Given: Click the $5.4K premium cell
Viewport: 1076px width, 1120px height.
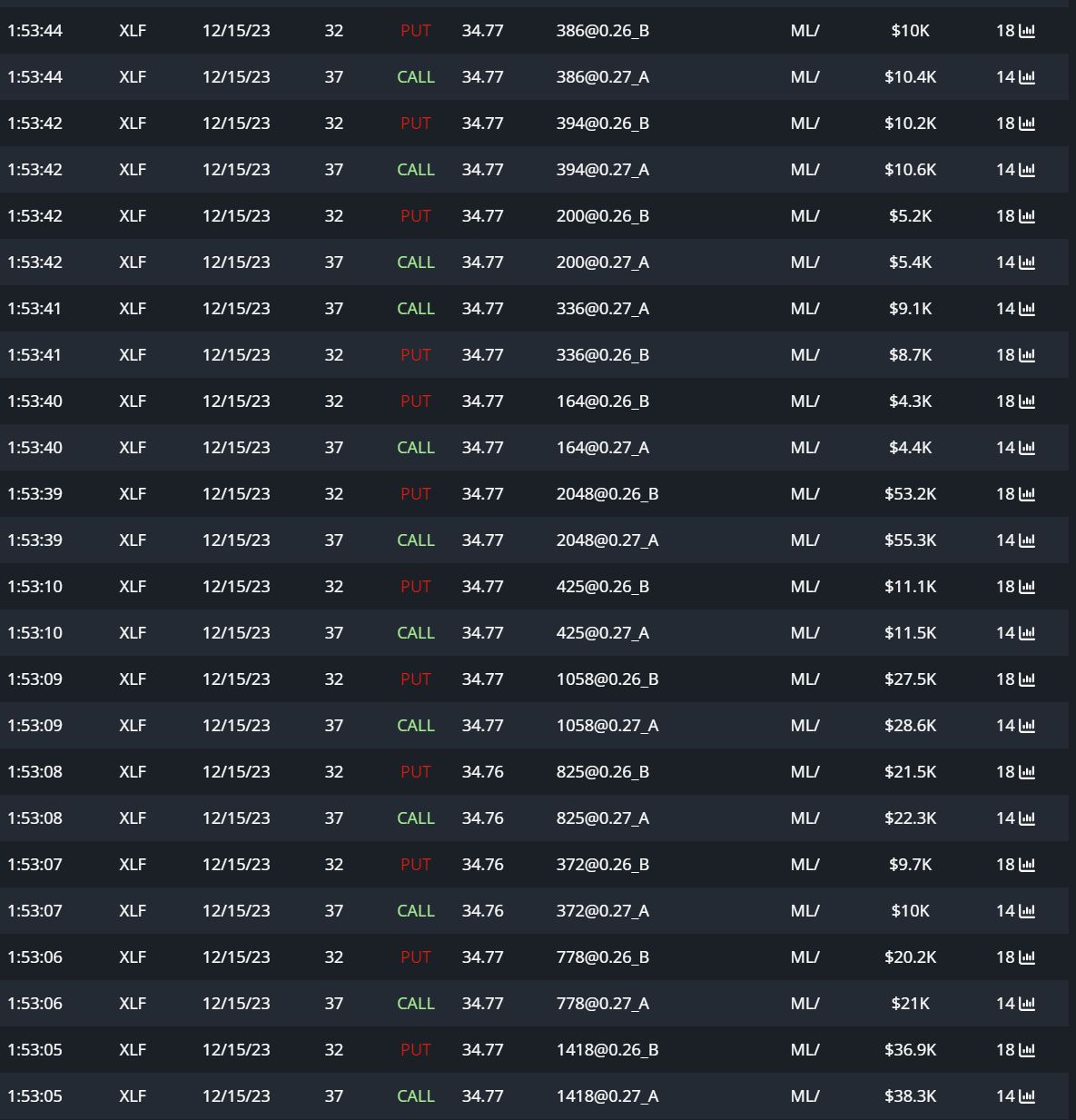Looking at the screenshot, I should click(911, 263).
